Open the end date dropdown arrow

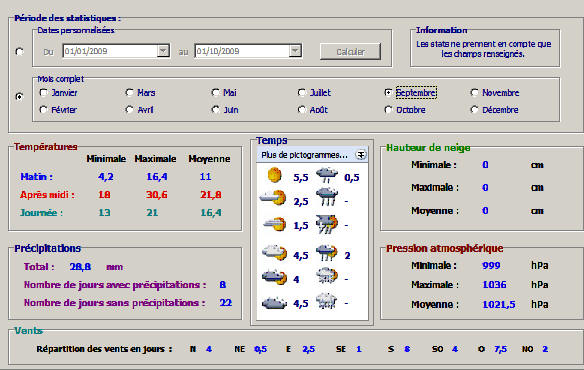tap(295, 51)
